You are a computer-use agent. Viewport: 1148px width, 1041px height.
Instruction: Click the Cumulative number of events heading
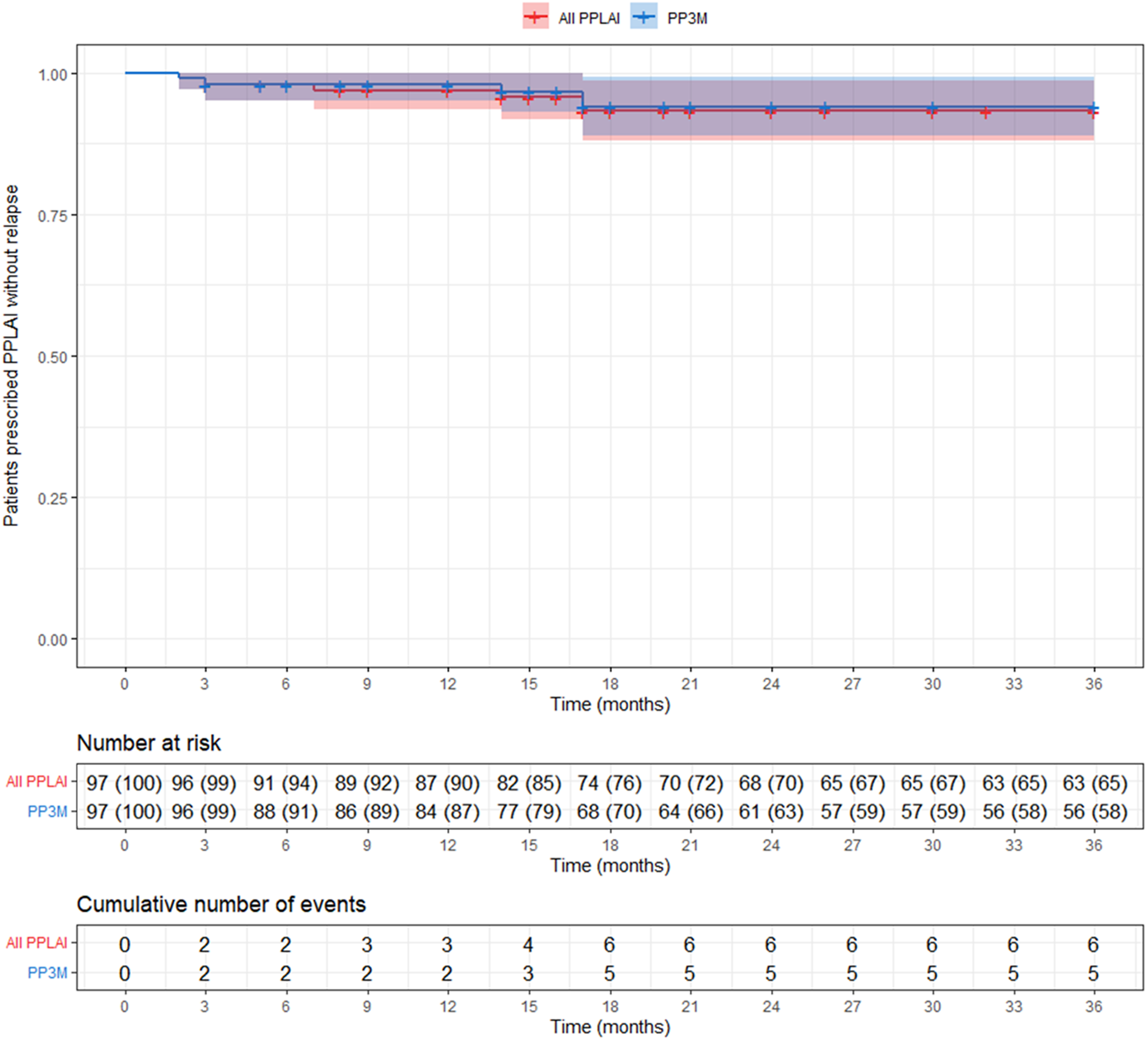point(221,904)
